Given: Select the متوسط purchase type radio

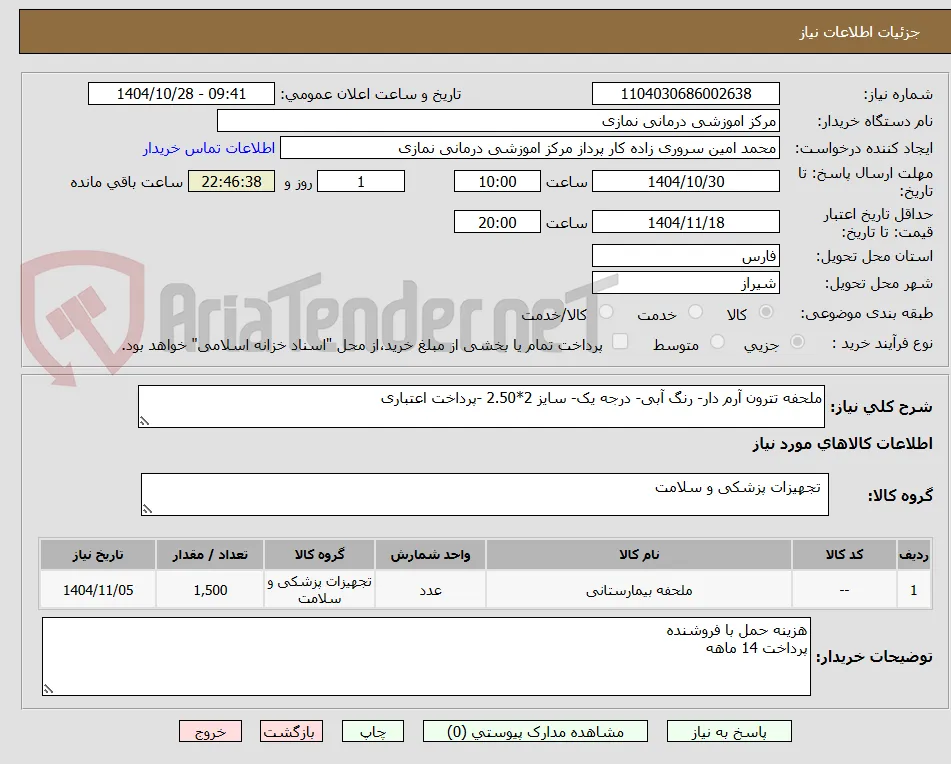Looking at the screenshot, I should tap(717, 342).
